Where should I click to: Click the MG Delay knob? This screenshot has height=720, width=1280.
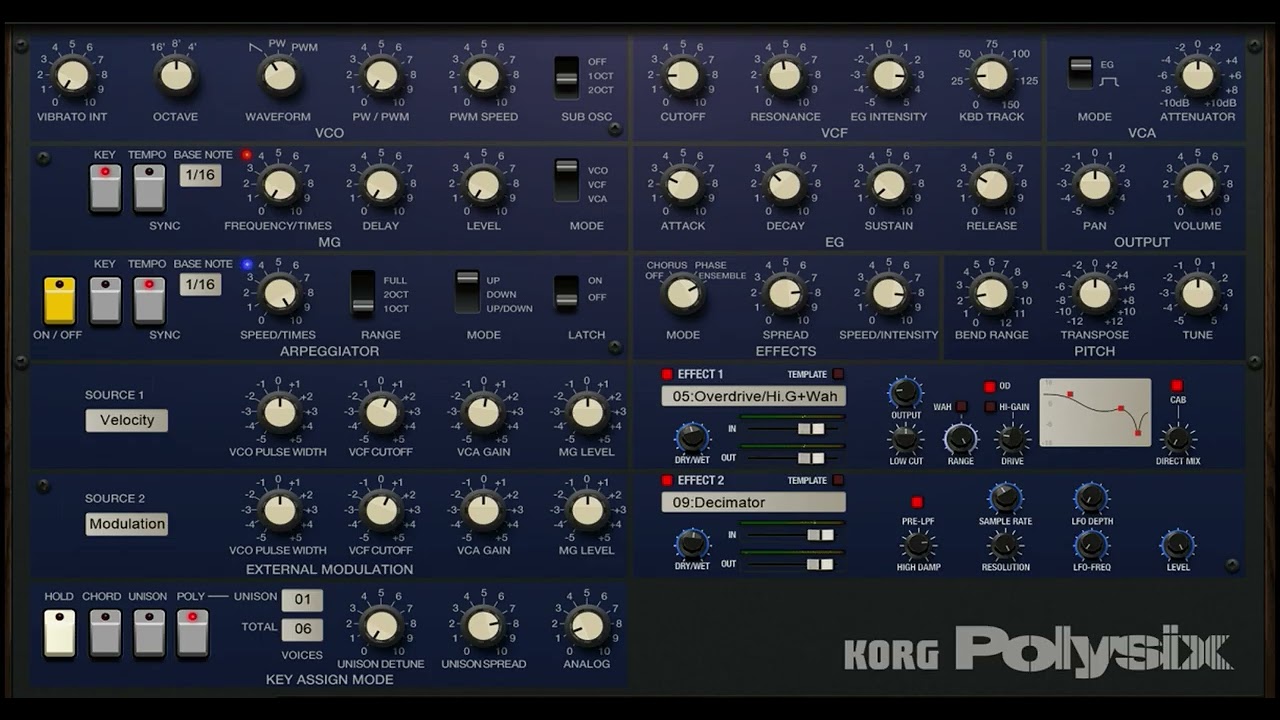coord(381,185)
